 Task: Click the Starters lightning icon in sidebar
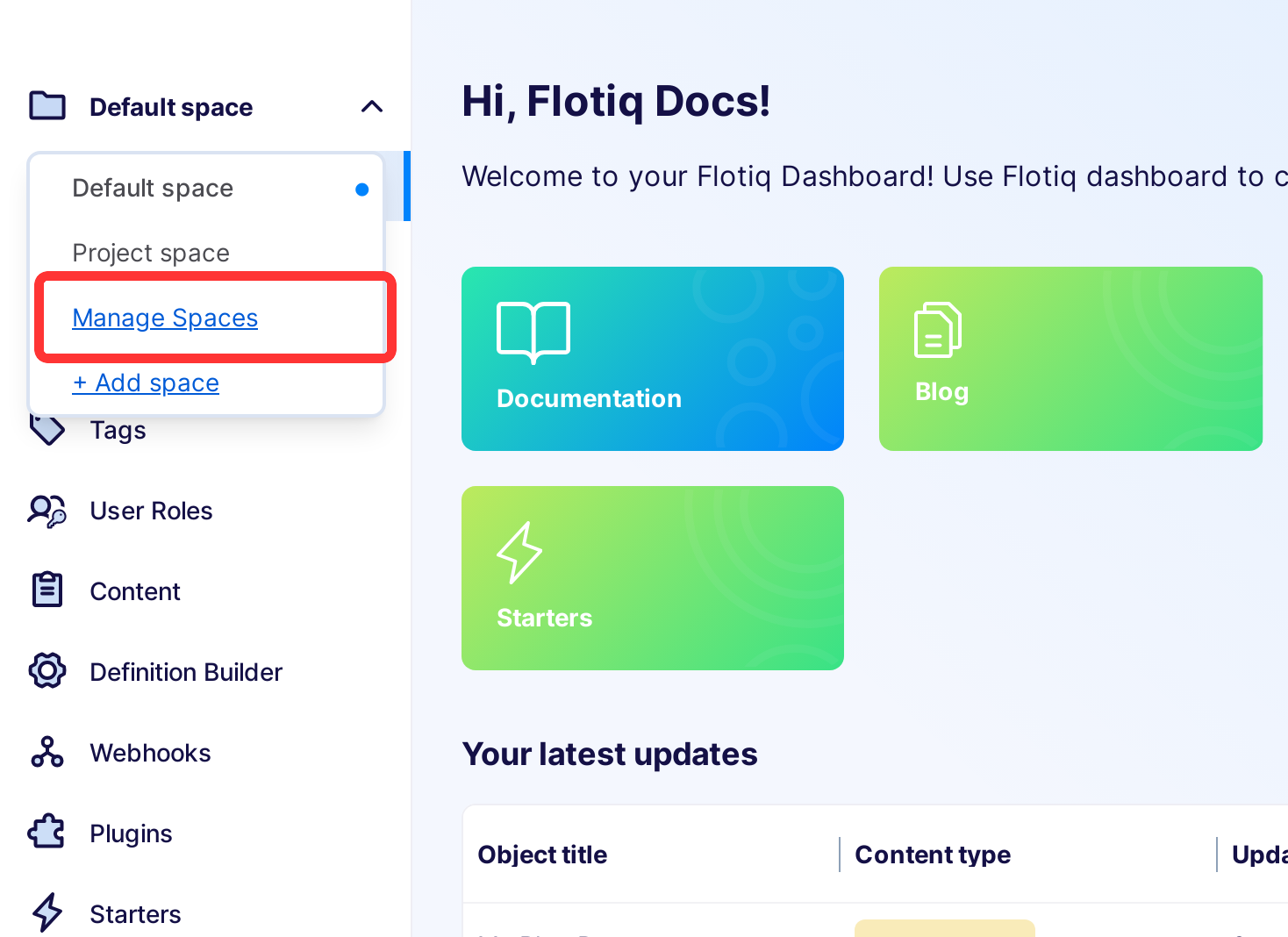tap(47, 912)
